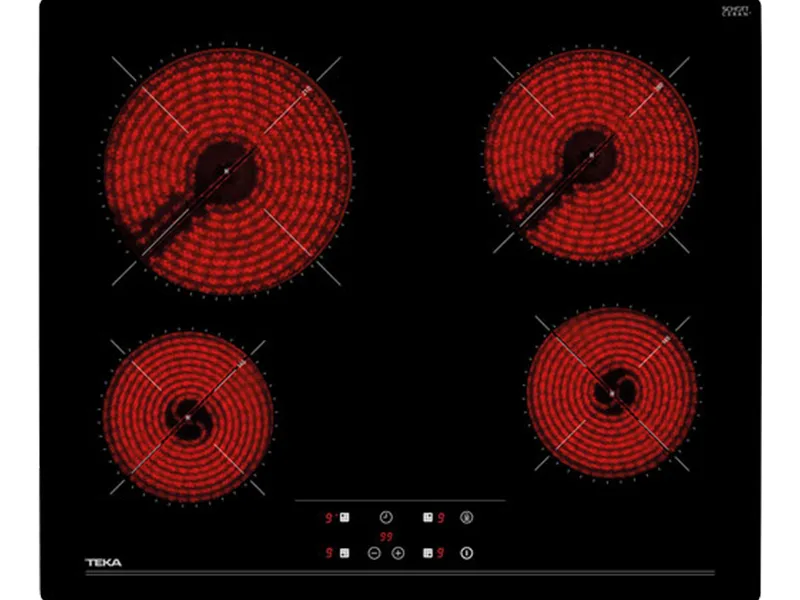
Task: Select the rear-left burner zone icon
Action: [344, 518]
